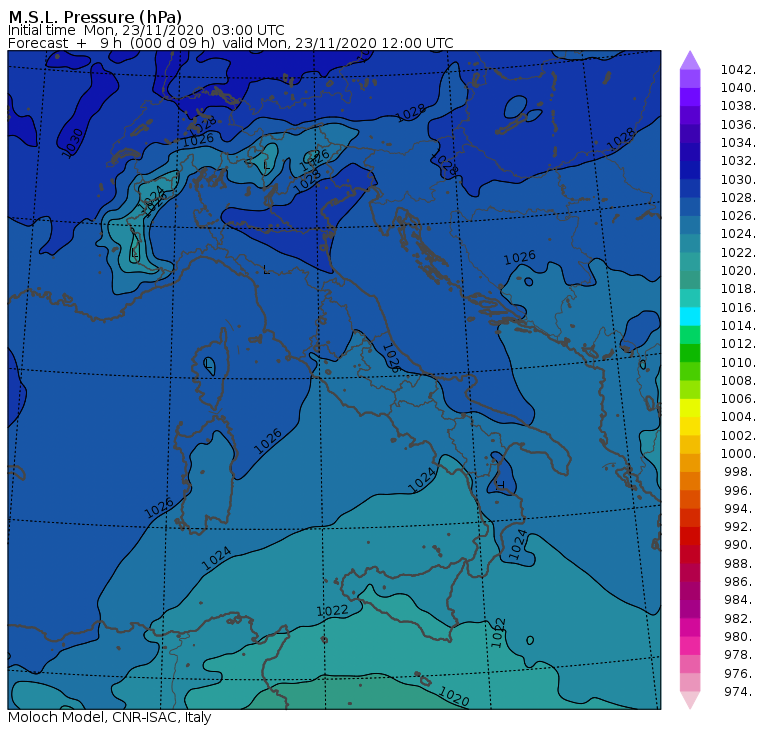The width and height of the screenshot is (760, 731).
Task: Click the legend value 1006.
Action: [x=738, y=399]
